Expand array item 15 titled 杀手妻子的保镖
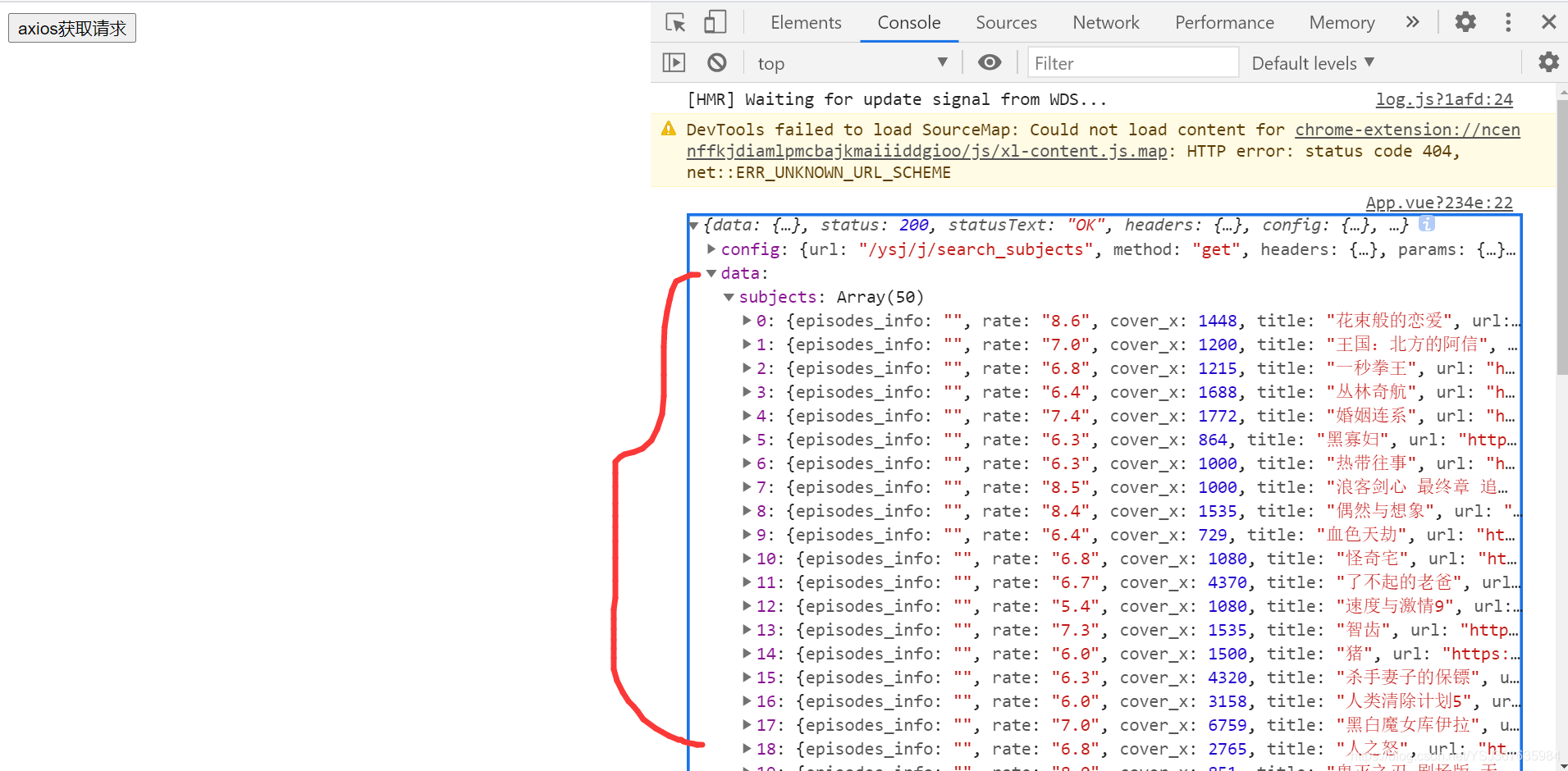Image resolution: width=1568 pixels, height=771 pixels. pos(747,677)
